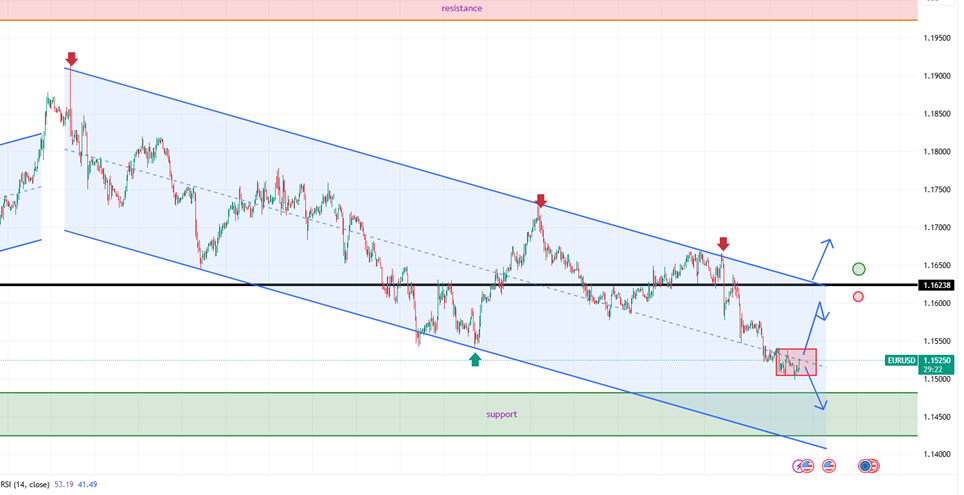
Task: Select the red consolidation rectangle
Action: coord(796,362)
